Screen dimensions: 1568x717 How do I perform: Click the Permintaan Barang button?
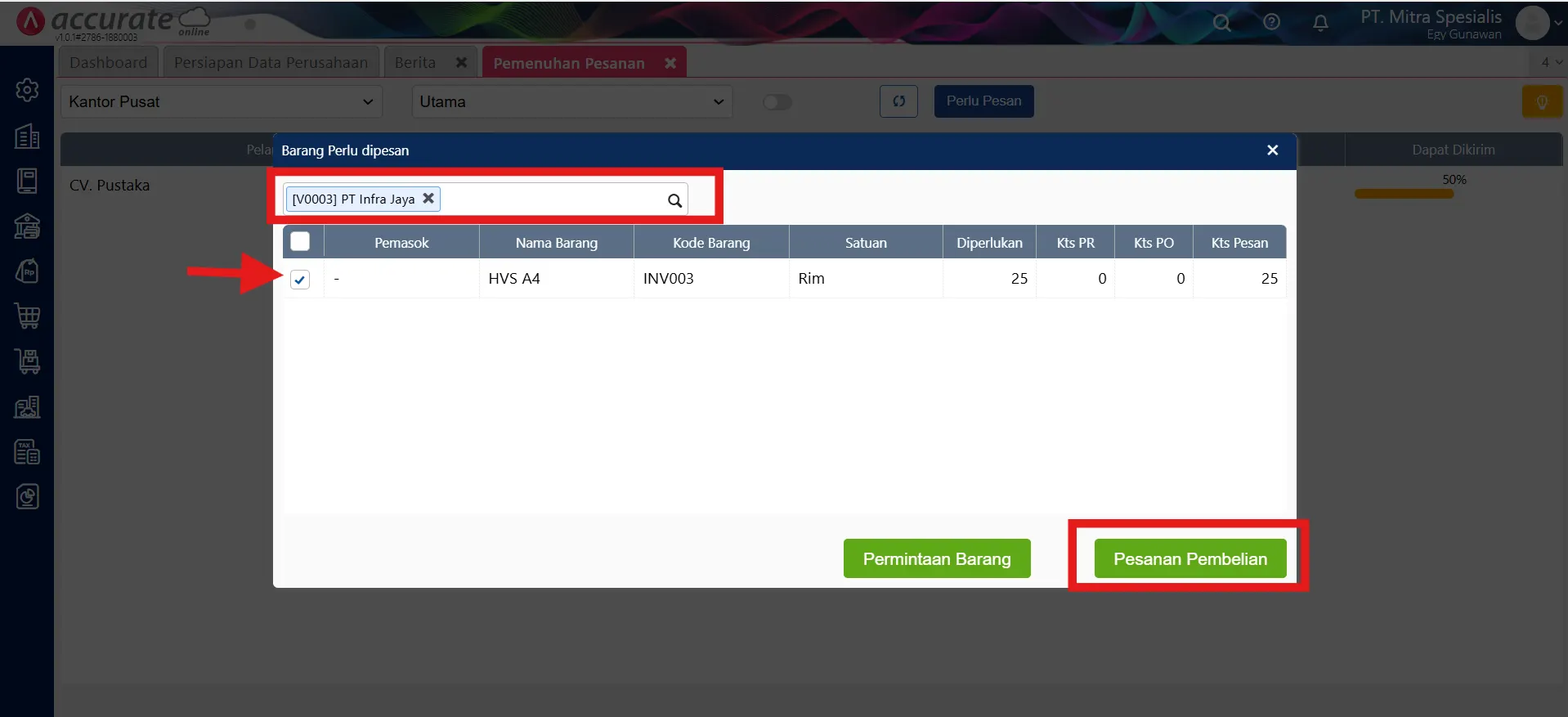click(x=937, y=558)
